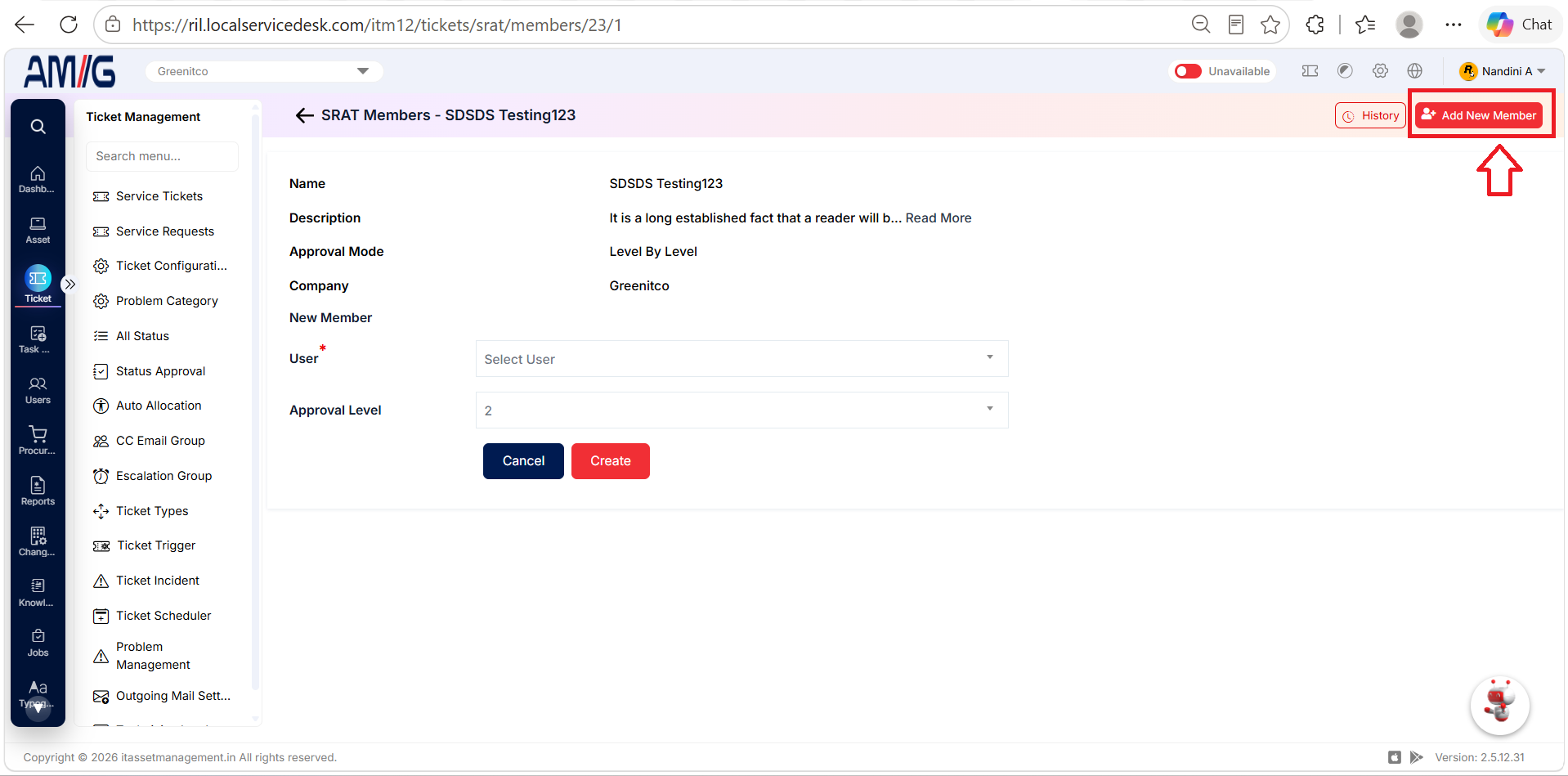Open the Reports module icon
The image size is (1568, 776).
point(38,491)
